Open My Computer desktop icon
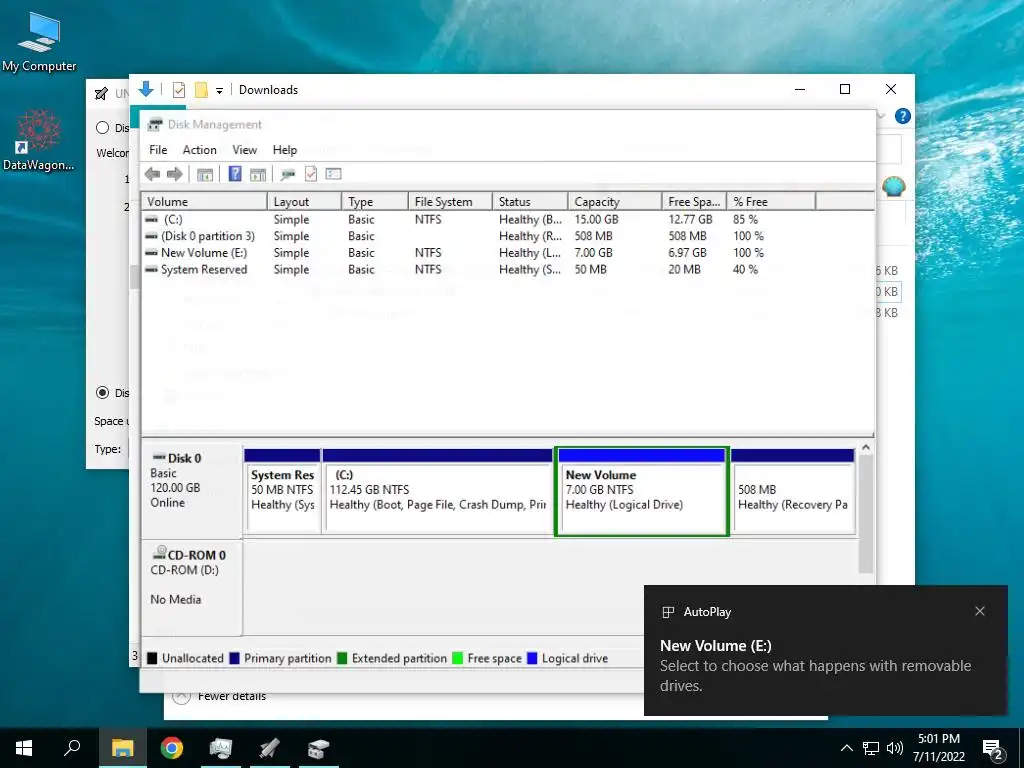Screen dimensions: 1024x768 pos(39,42)
